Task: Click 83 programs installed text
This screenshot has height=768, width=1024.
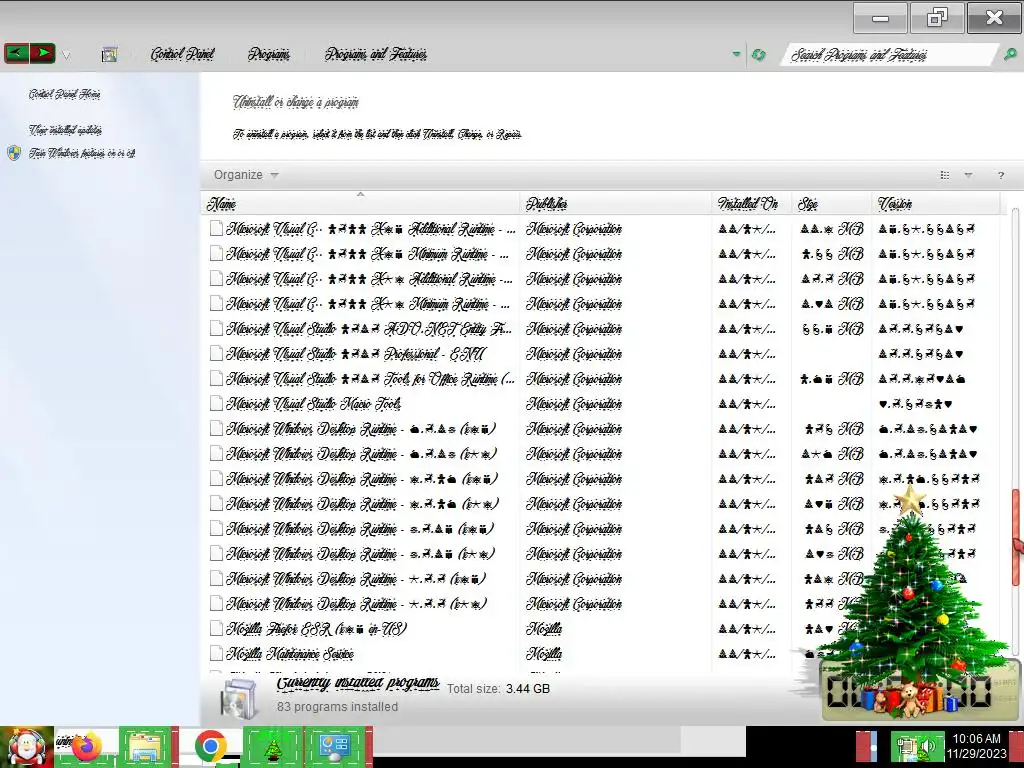Action: 337,707
